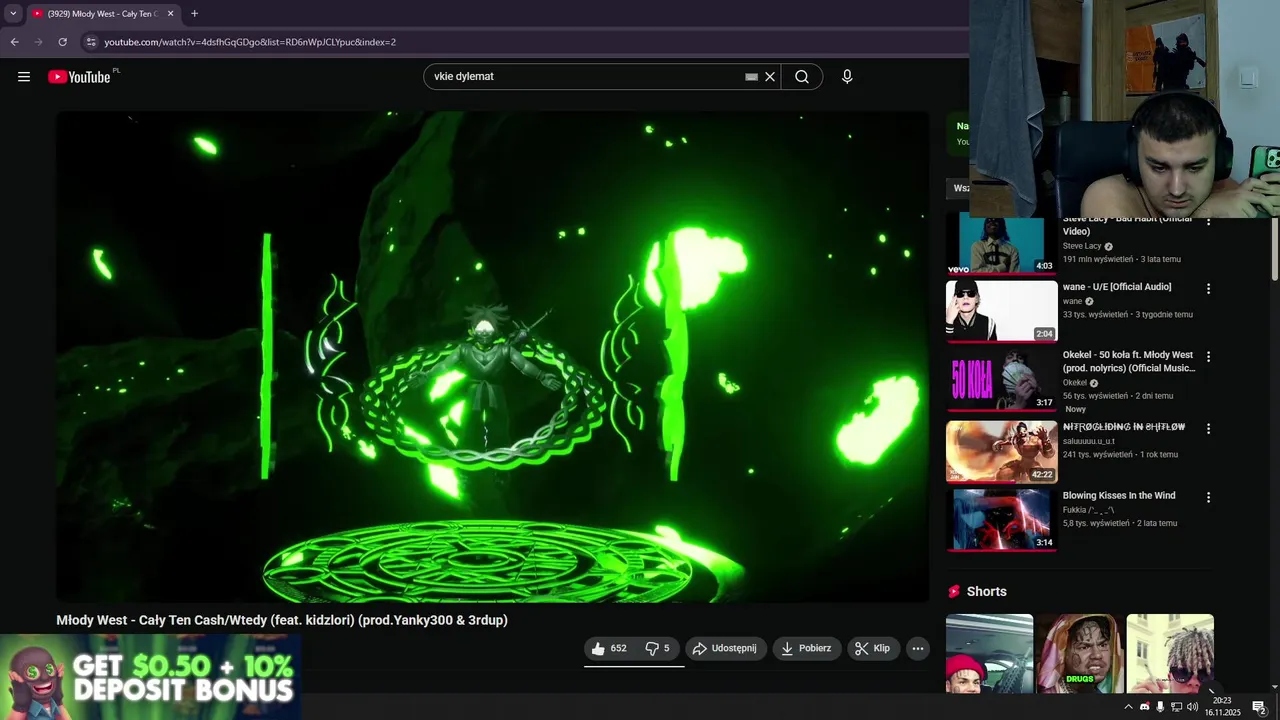Click the search magnifier button
The height and width of the screenshot is (720, 1280).
(x=802, y=76)
